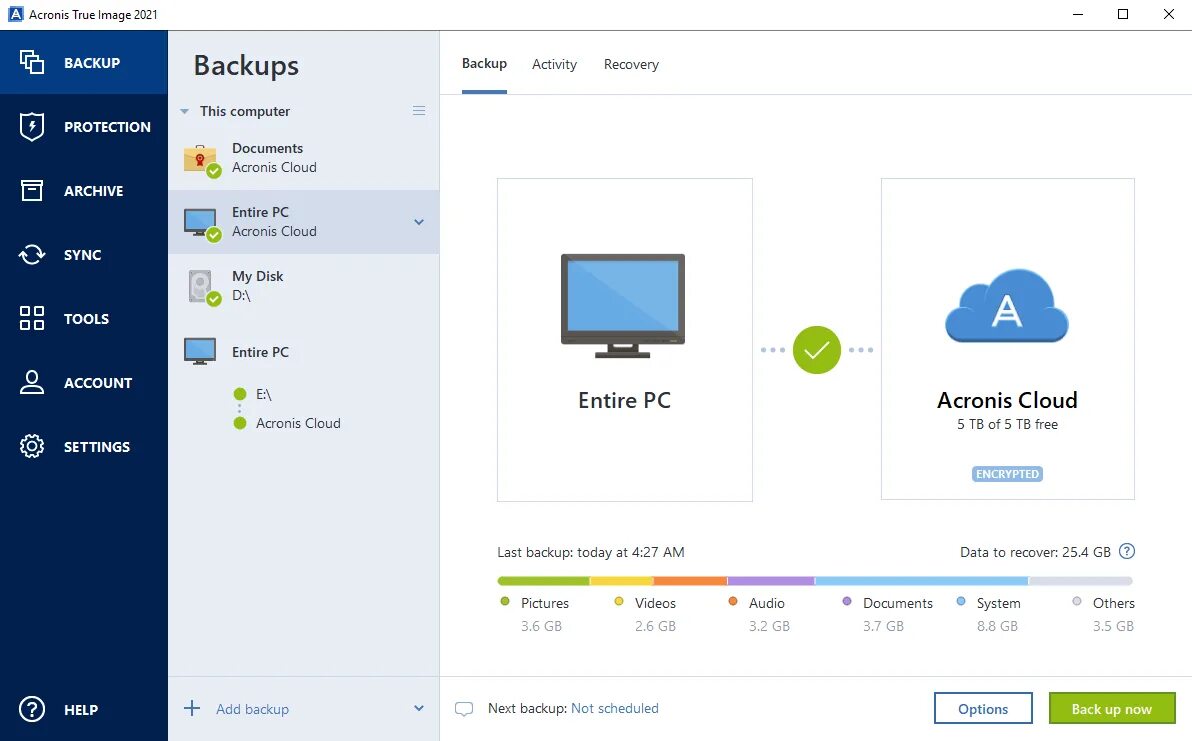This screenshot has height=741, width=1192.
Task: Open the Add backup dropdown arrow
Action: click(419, 708)
